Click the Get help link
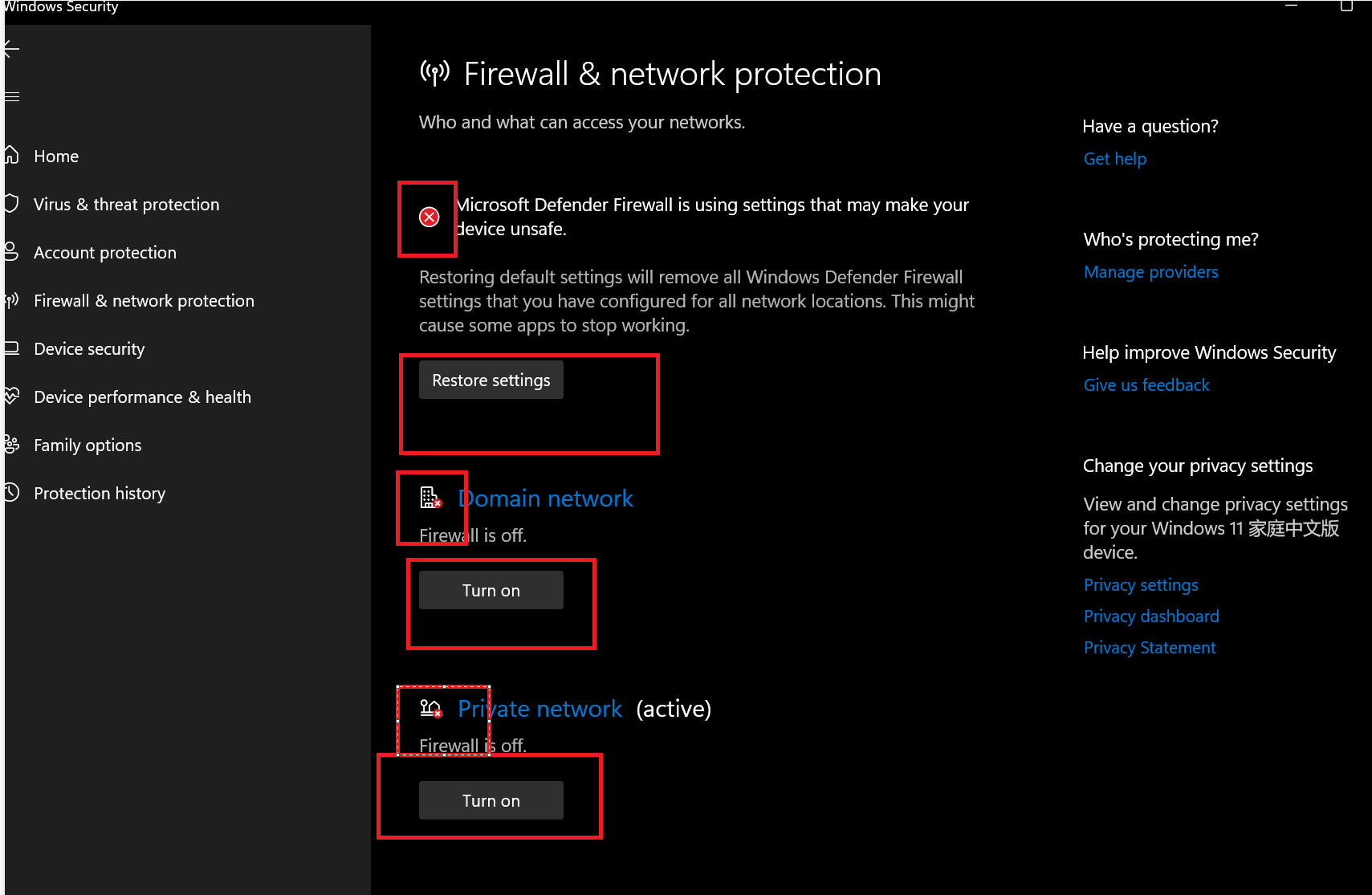 pos(1115,159)
